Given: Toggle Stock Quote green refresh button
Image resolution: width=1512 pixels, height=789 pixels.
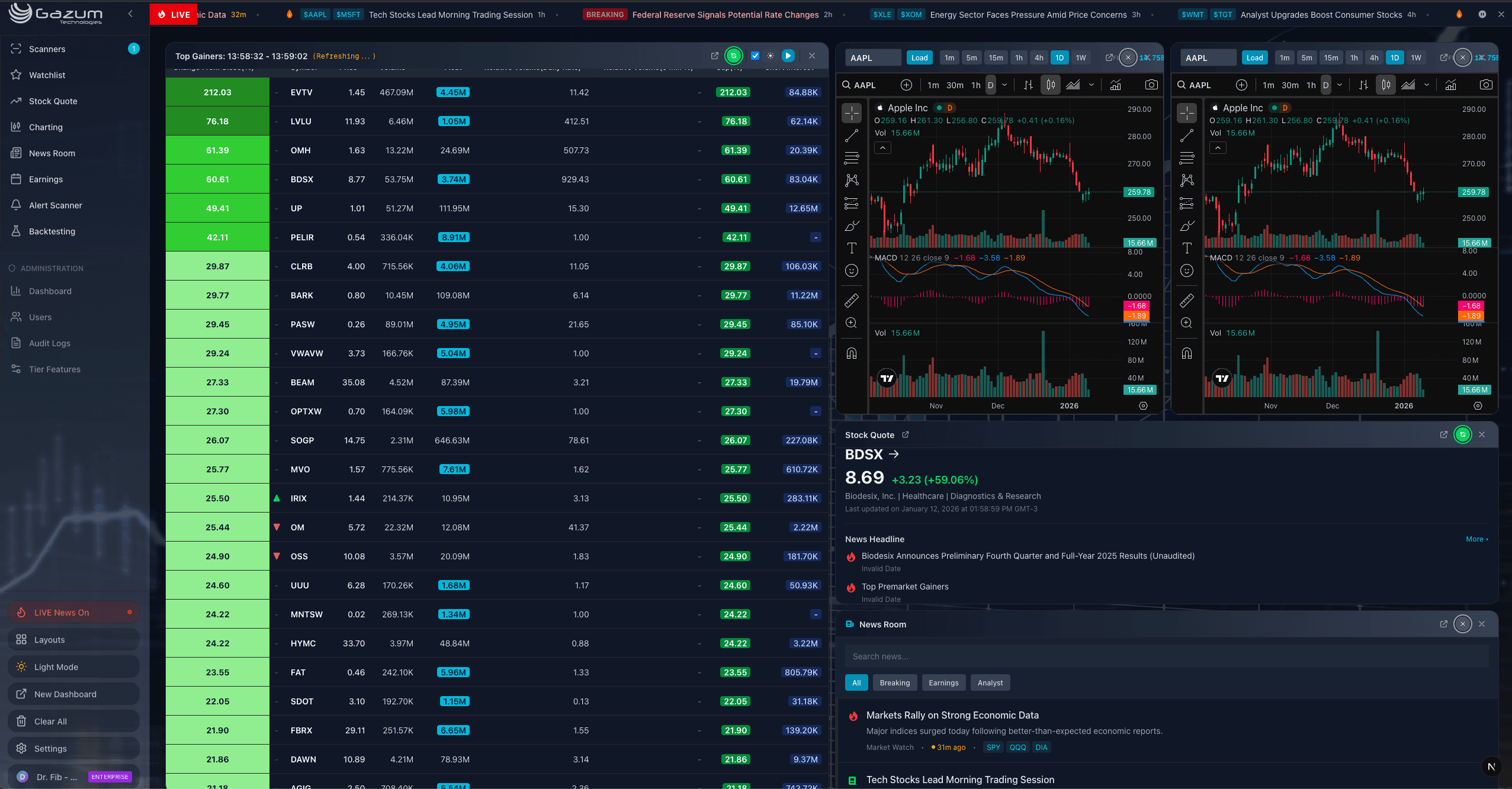Looking at the screenshot, I should [x=1462, y=434].
